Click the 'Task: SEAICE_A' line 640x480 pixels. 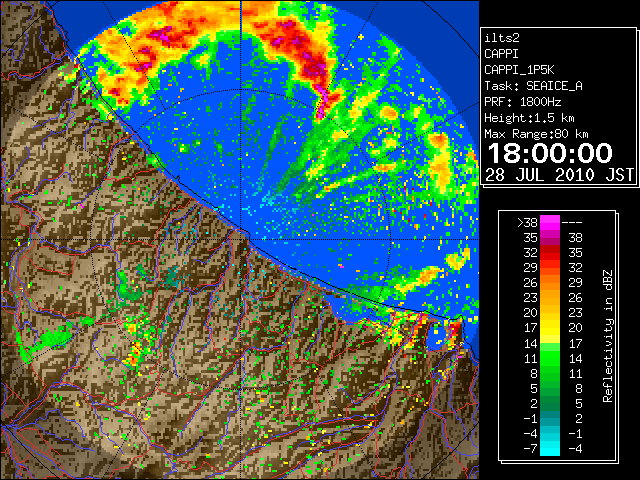coord(533,86)
